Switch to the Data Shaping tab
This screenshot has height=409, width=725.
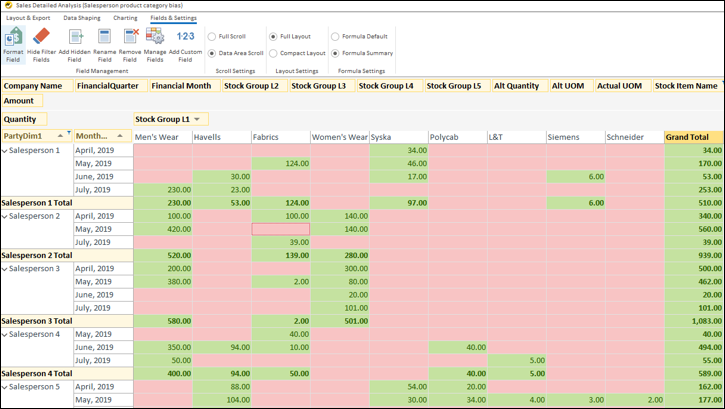[x=82, y=18]
